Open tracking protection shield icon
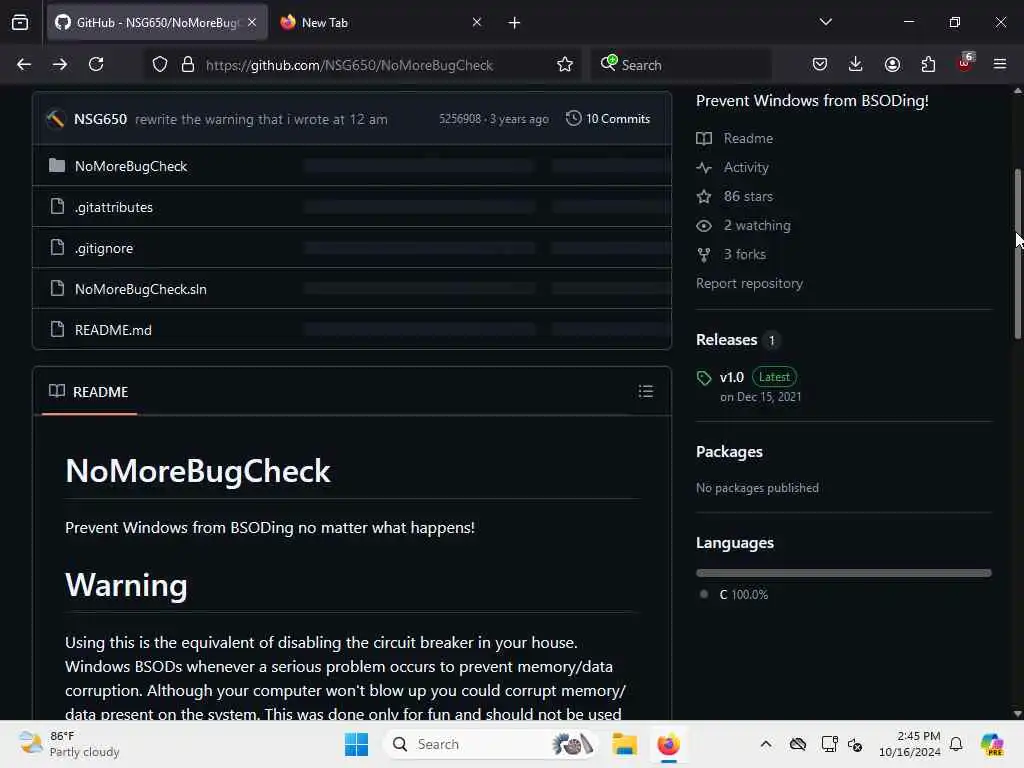This screenshot has width=1024, height=768. click(x=160, y=64)
